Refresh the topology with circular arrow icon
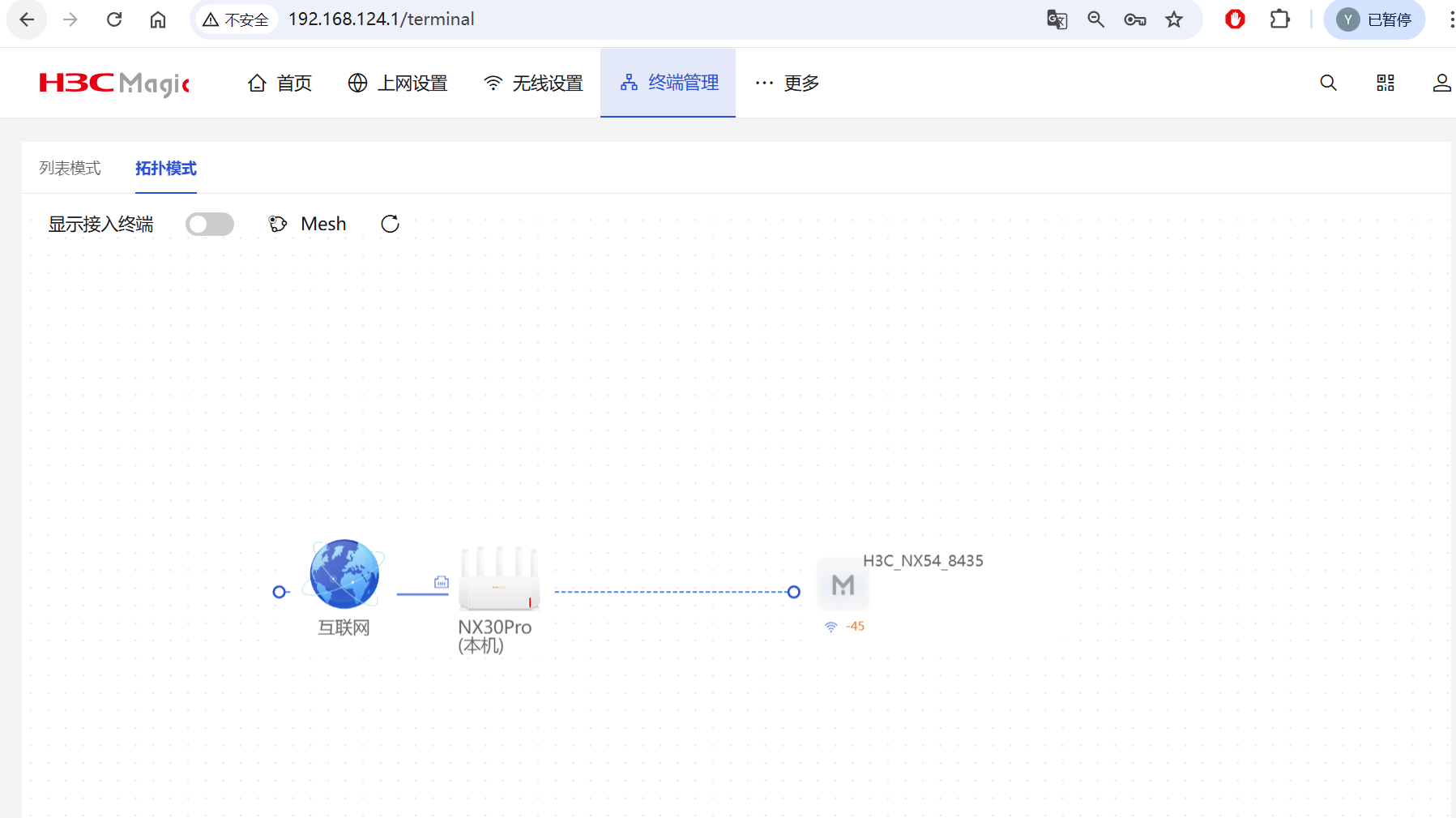 (x=390, y=225)
